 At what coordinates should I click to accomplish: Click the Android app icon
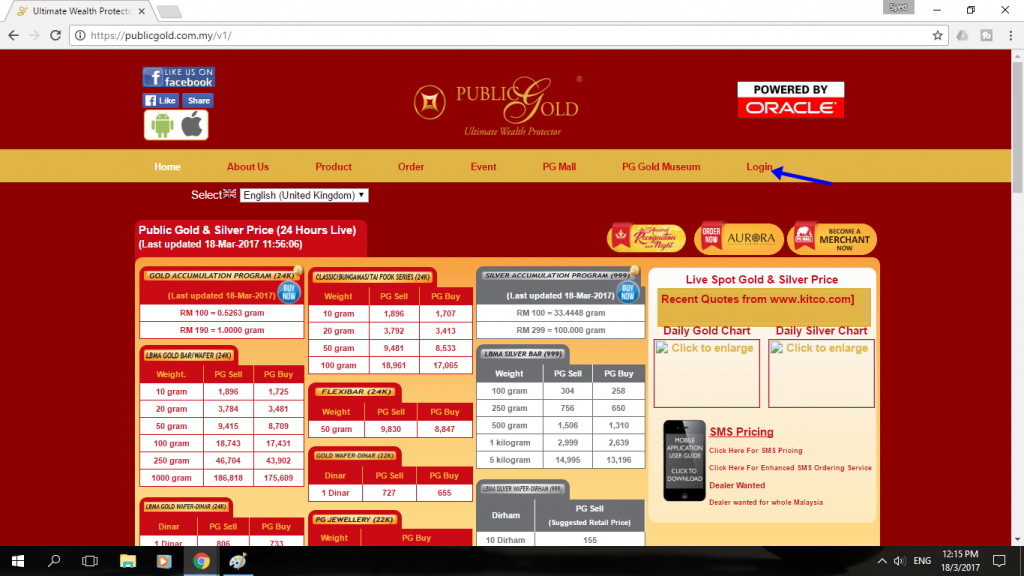pyautogui.click(x=161, y=125)
